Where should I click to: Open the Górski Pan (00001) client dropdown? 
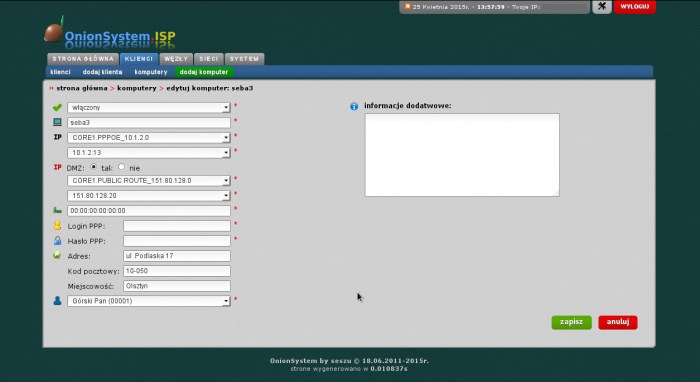(x=149, y=301)
